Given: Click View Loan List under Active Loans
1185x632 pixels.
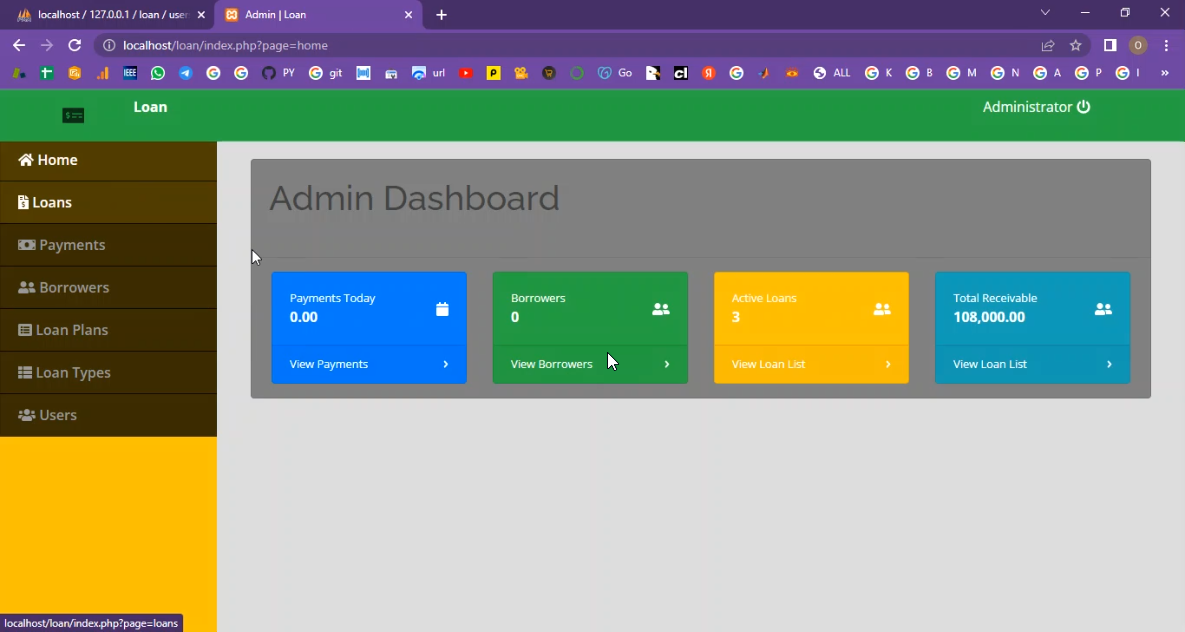Looking at the screenshot, I should (768, 364).
